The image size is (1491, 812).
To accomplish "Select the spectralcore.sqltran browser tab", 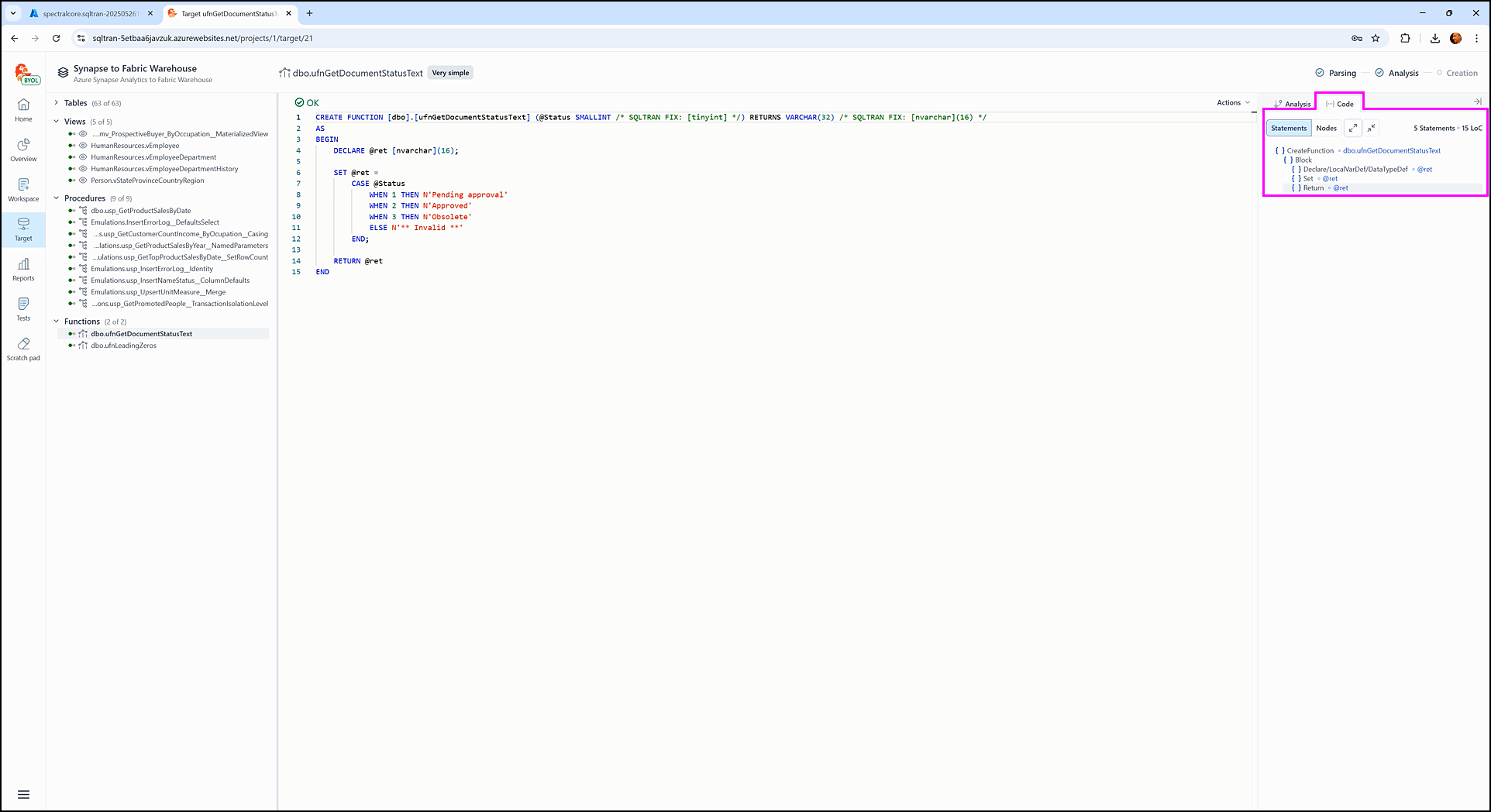I will pos(89,13).
